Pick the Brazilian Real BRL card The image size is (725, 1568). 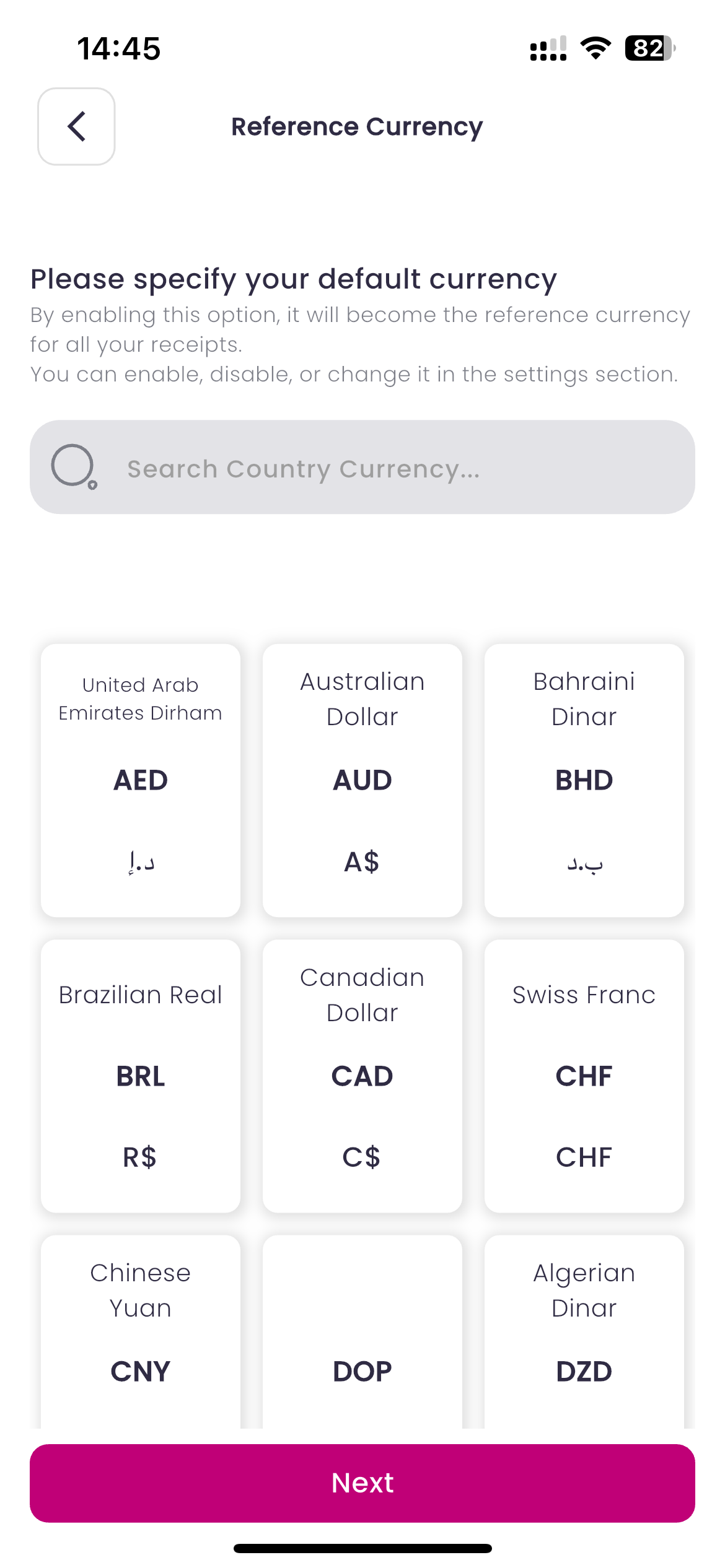(x=141, y=1075)
